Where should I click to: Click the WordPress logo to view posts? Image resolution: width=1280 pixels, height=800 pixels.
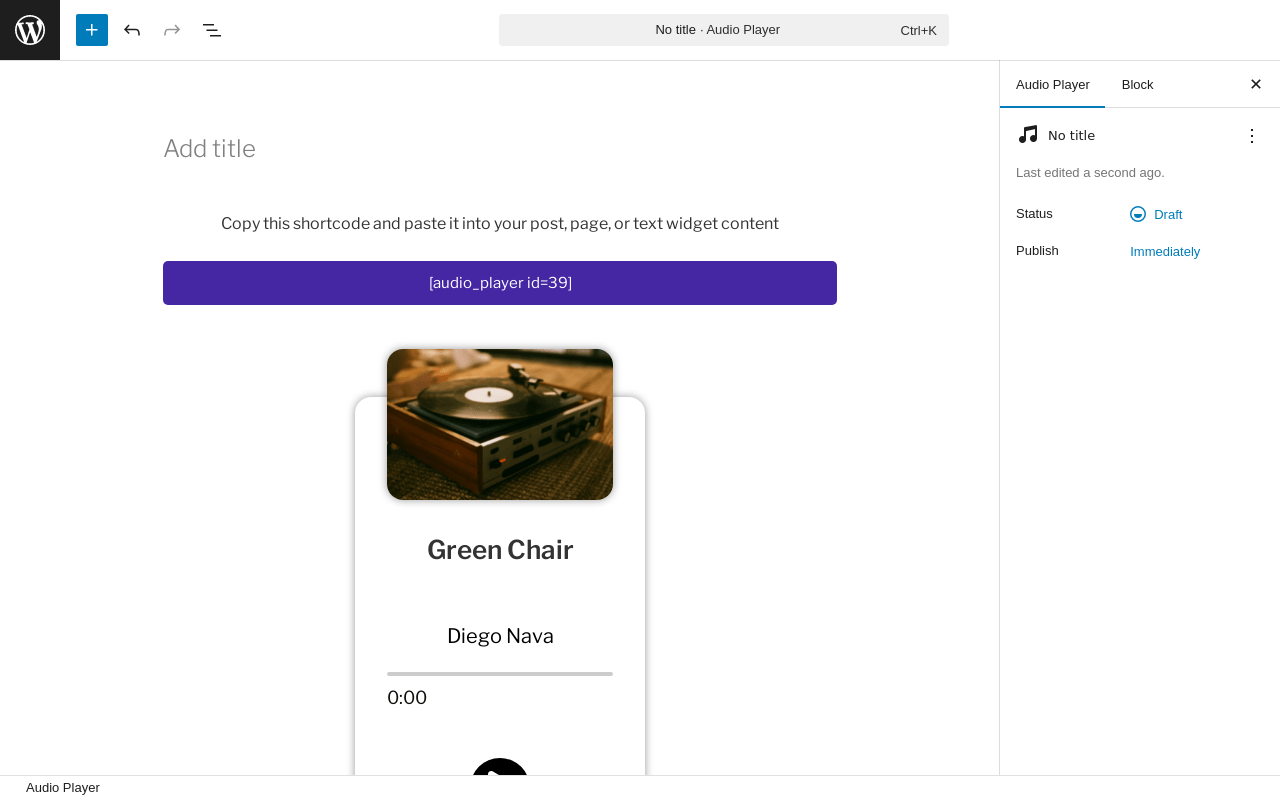(x=30, y=30)
